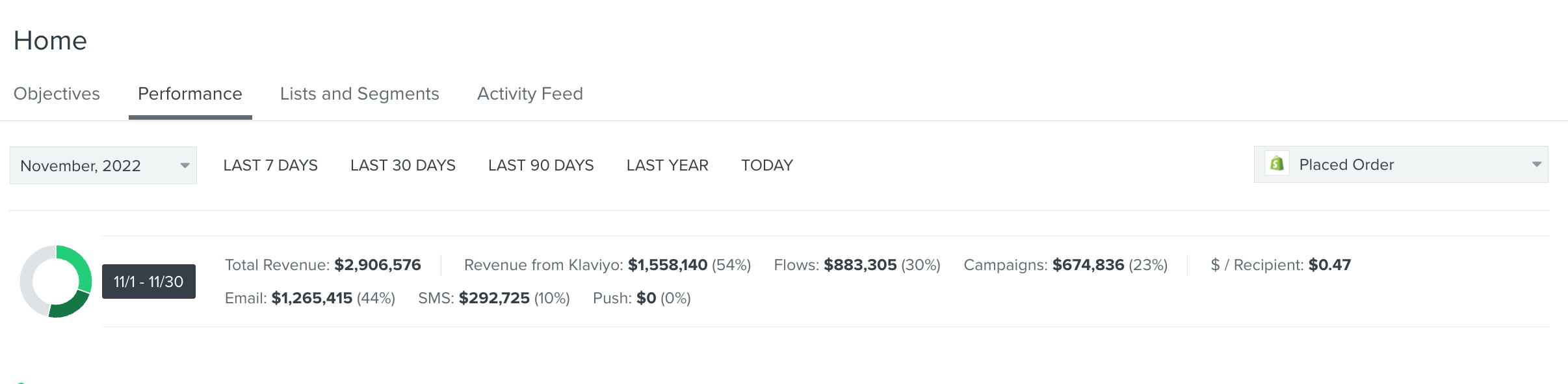
Task: Open the Lists and Segments tab
Action: point(359,94)
